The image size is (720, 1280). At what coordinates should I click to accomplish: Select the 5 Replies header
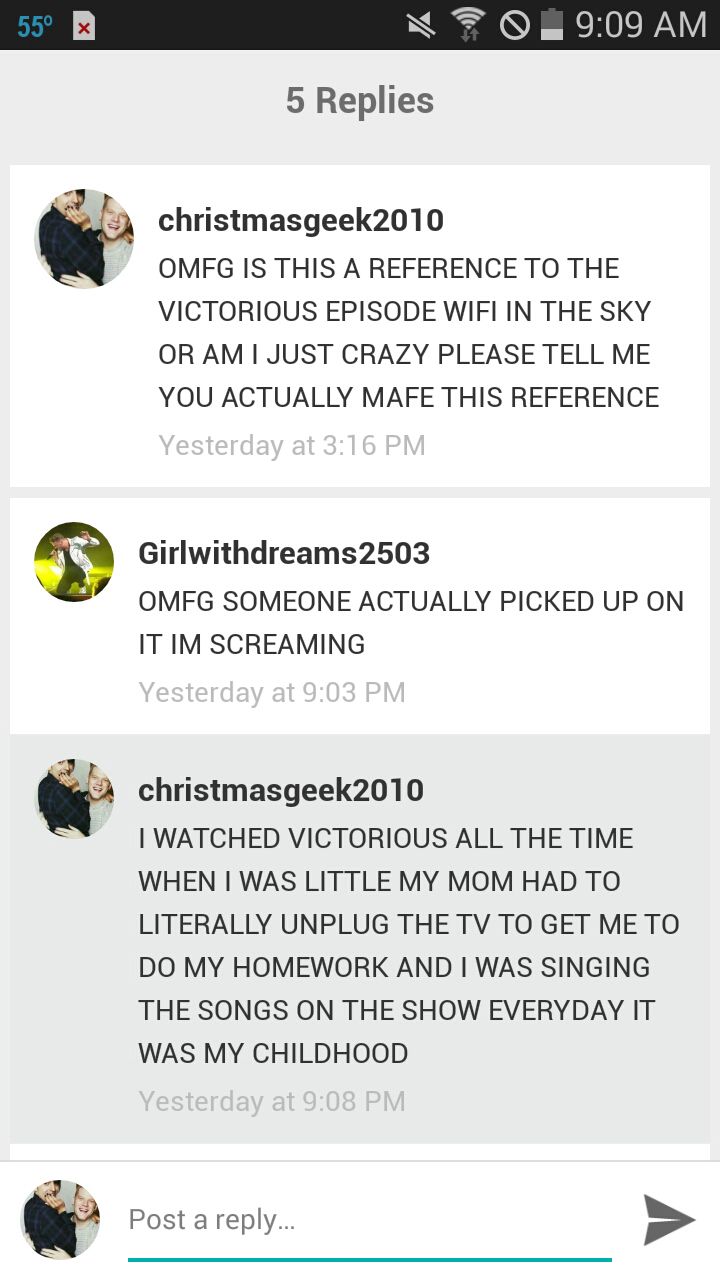coord(360,100)
